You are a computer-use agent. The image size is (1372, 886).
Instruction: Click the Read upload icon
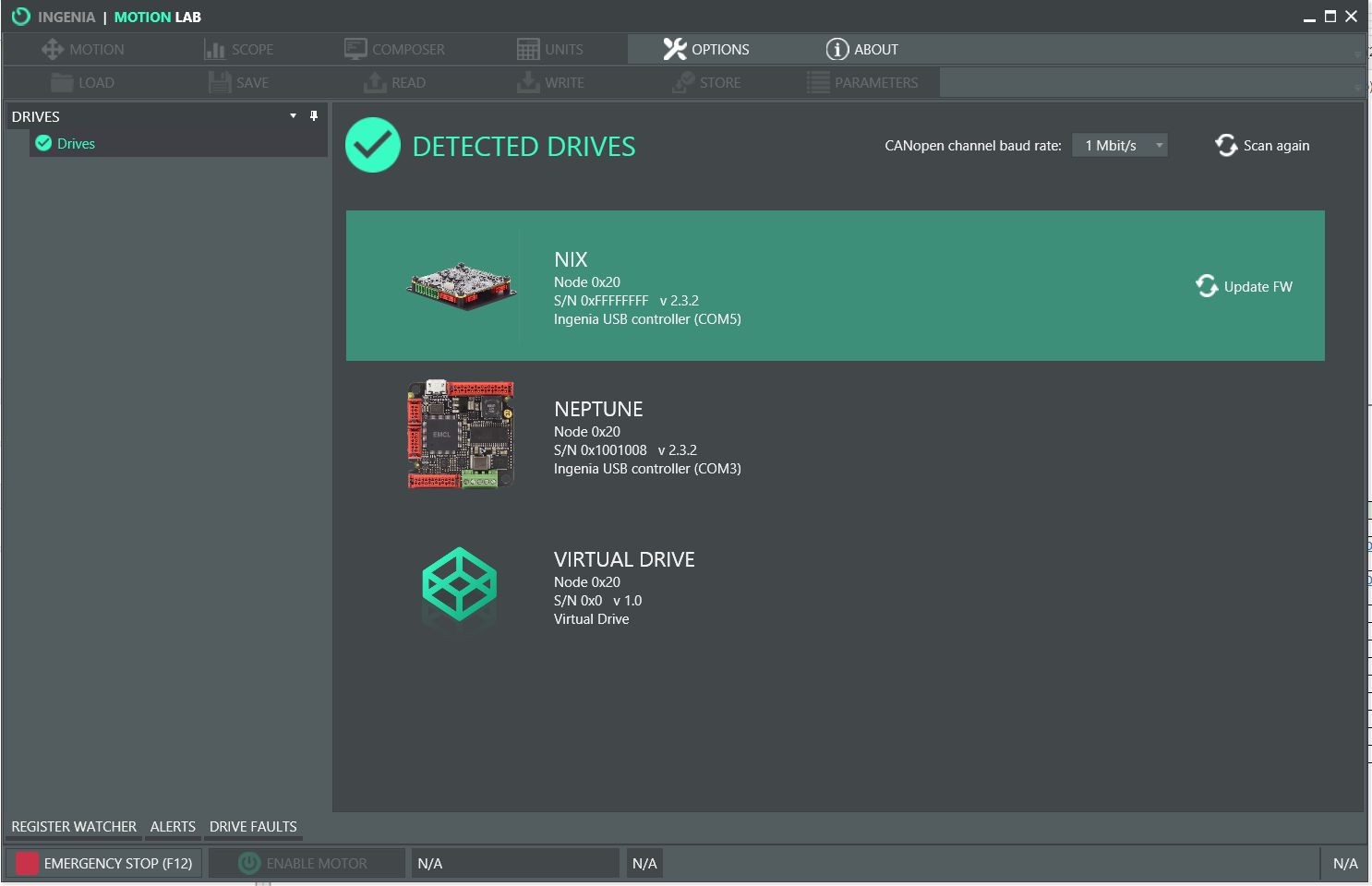375,83
